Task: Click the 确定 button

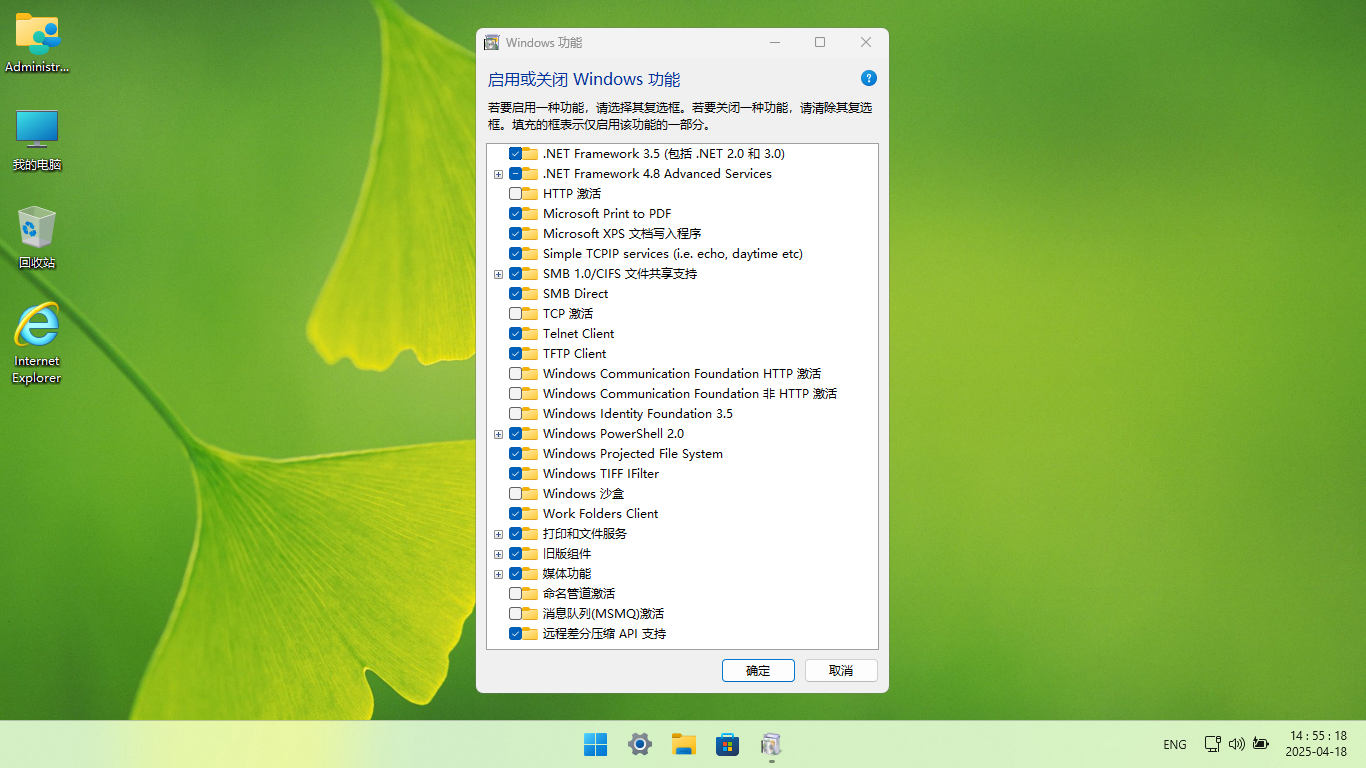Action: (x=758, y=670)
